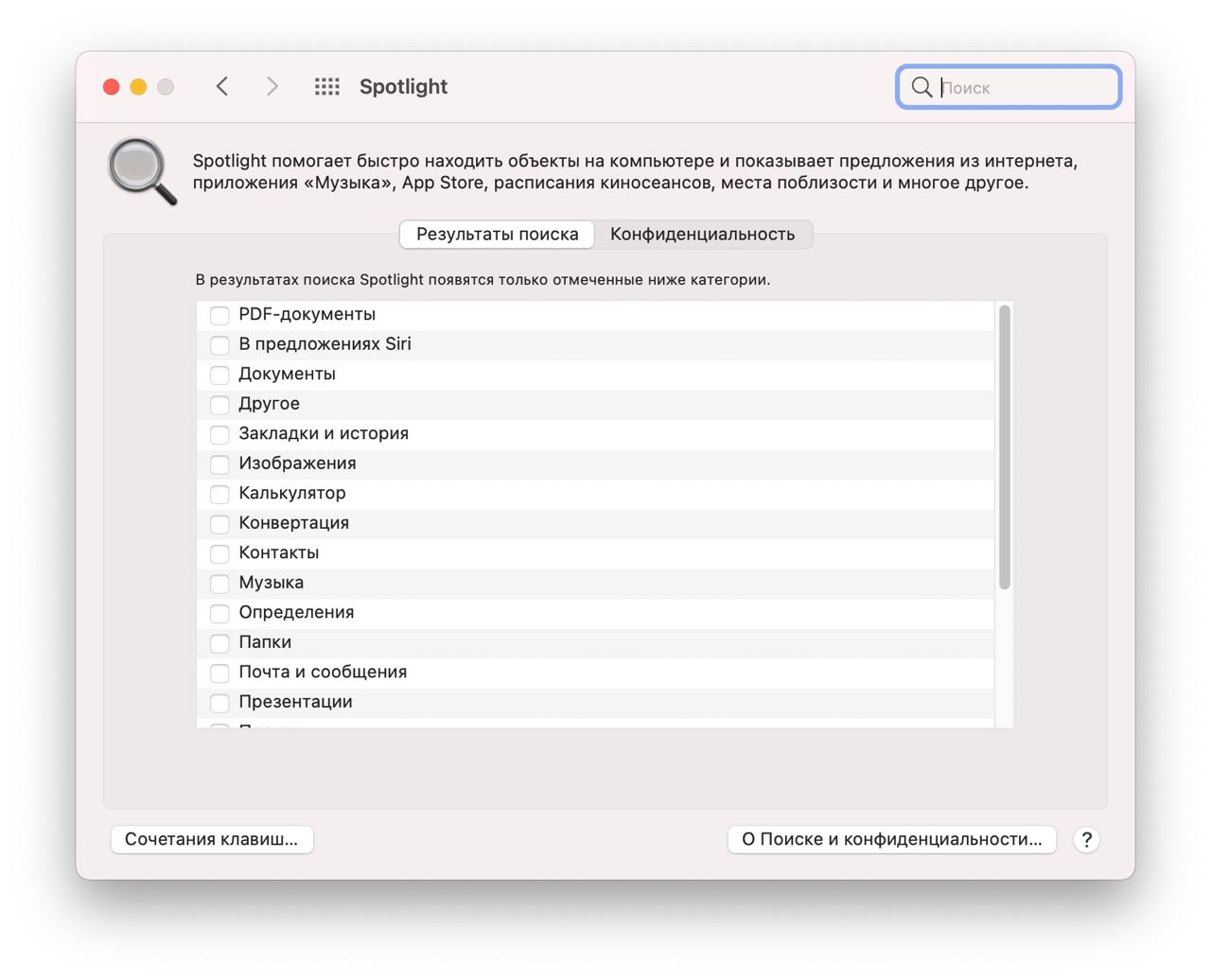Go forward with the right chevron arrow

[272, 87]
